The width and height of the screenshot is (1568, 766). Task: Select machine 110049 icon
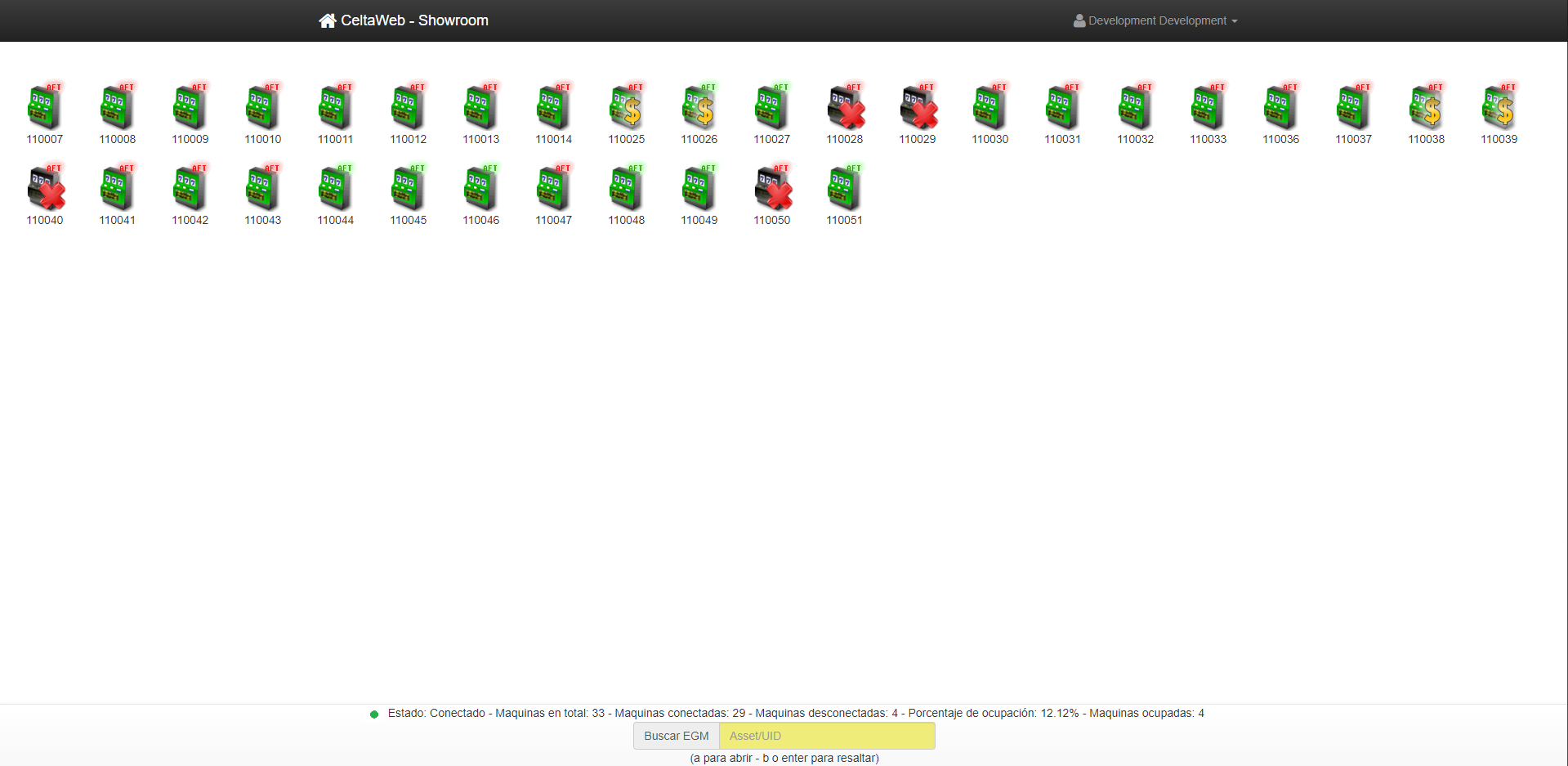pyautogui.click(x=699, y=188)
